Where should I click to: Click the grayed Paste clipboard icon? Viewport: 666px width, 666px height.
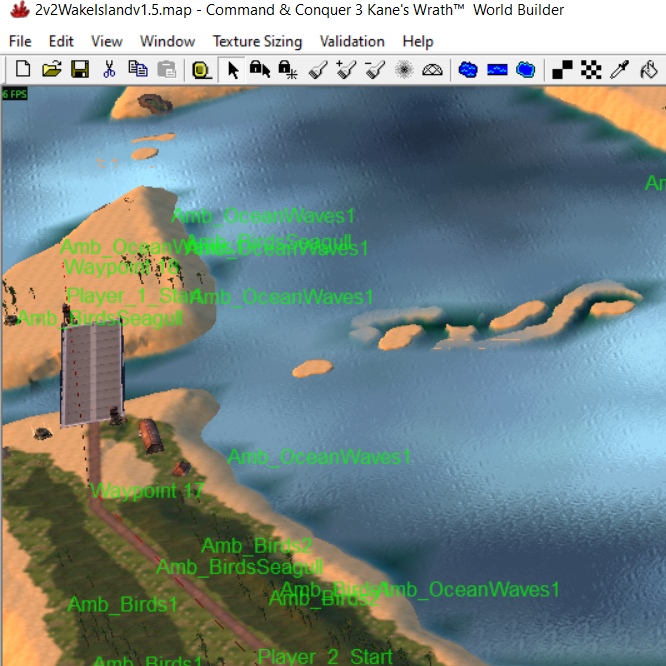(166, 69)
